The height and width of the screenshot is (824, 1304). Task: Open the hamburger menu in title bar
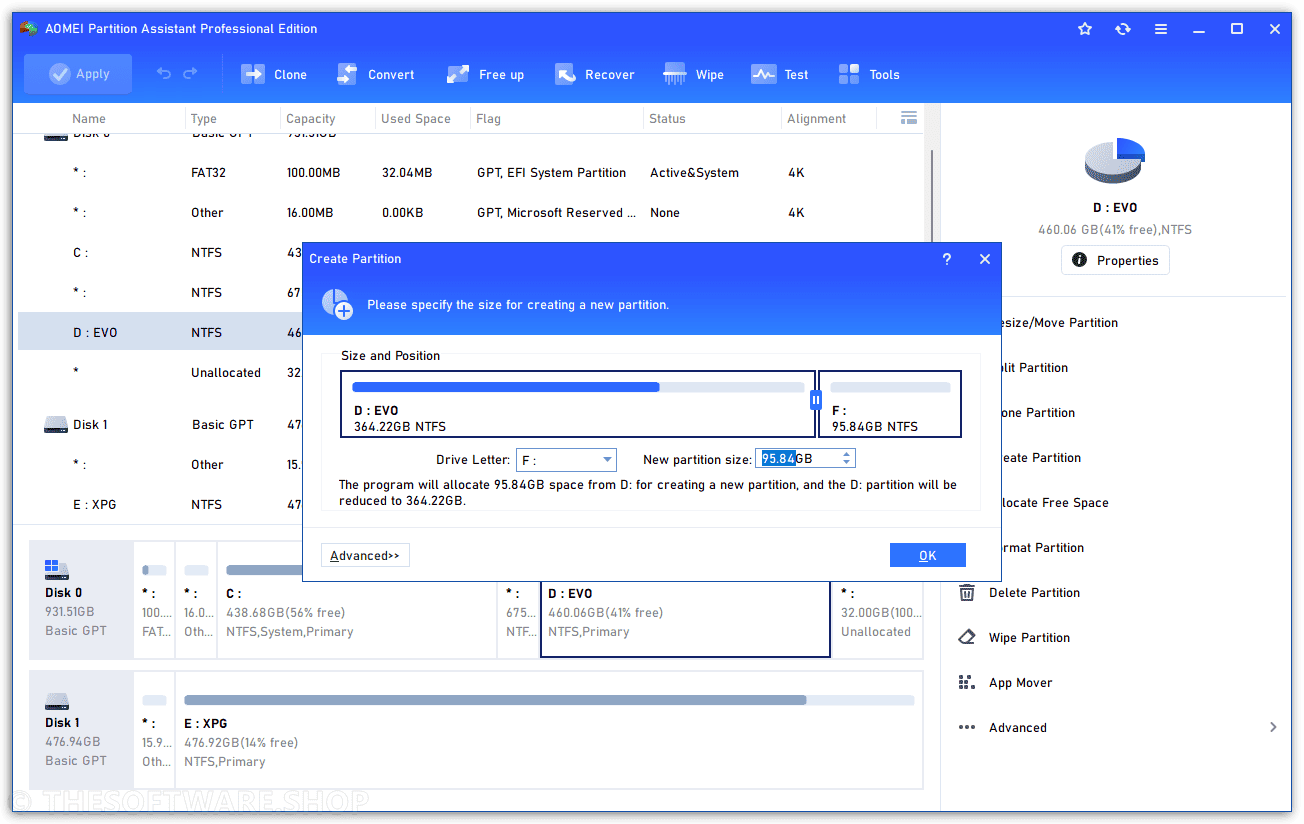(1161, 29)
